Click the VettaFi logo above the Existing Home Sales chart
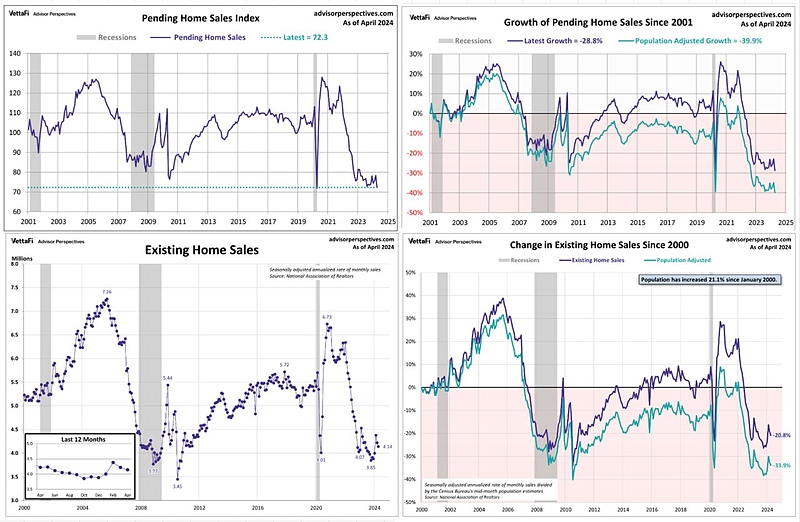This screenshot has height=522, width=800. (x=22, y=241)
